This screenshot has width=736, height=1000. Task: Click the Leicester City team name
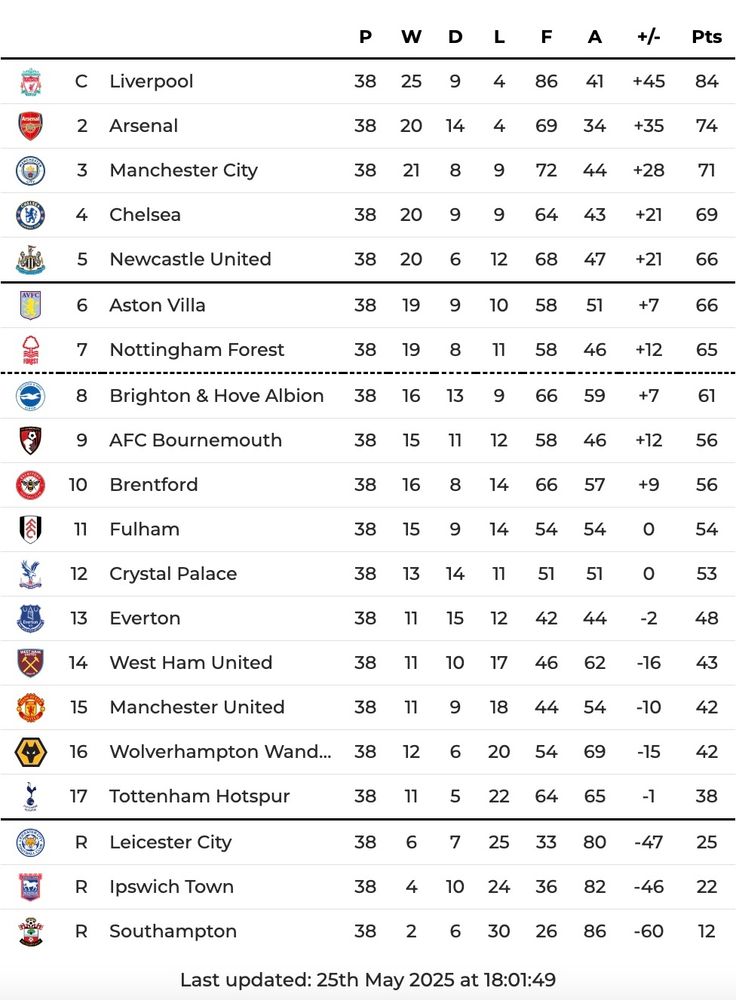(170, 842)
